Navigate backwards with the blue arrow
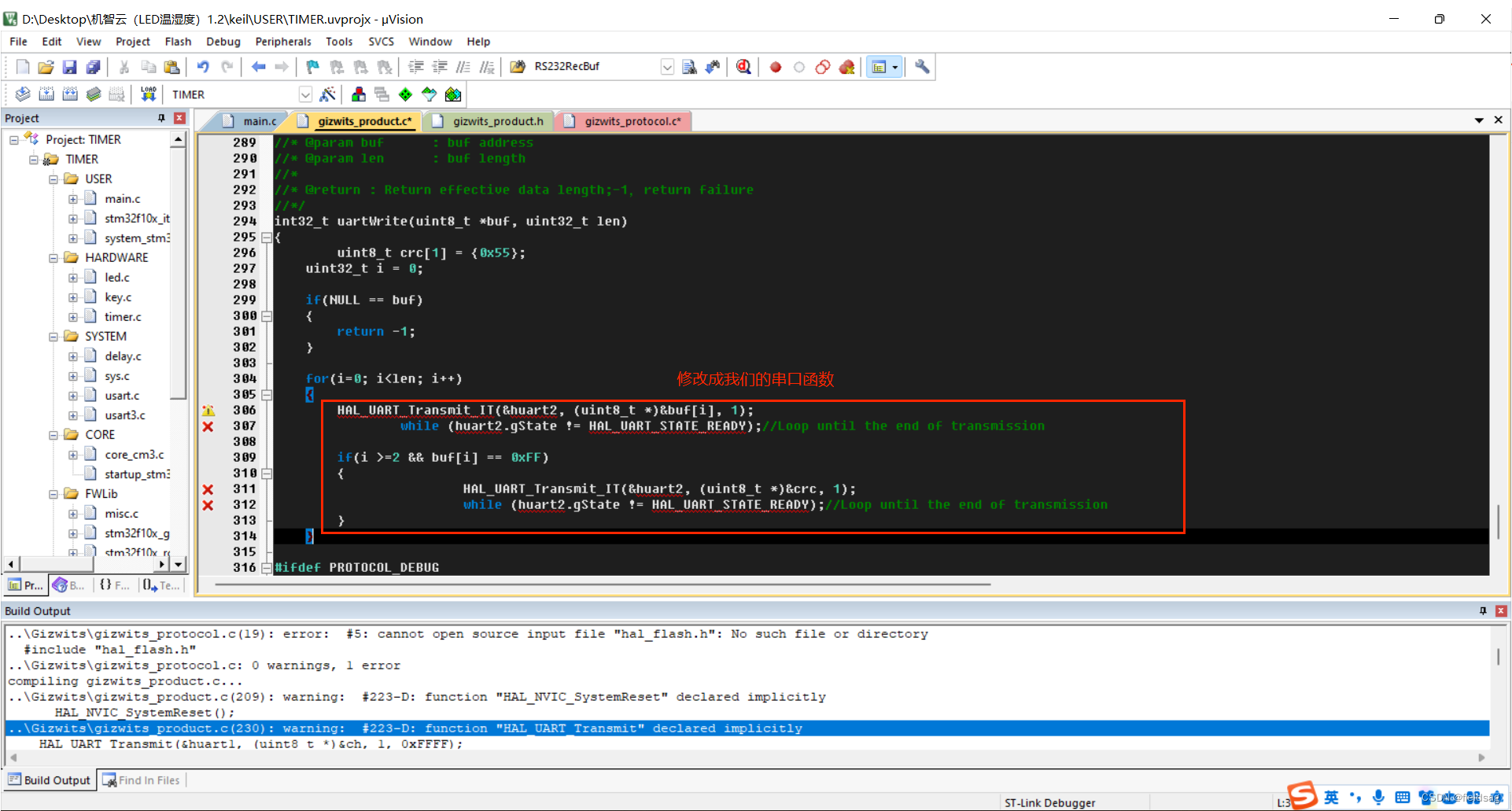Image resolution: width=1512 pixels, height=811 pixels. click(x=258, y=67)
